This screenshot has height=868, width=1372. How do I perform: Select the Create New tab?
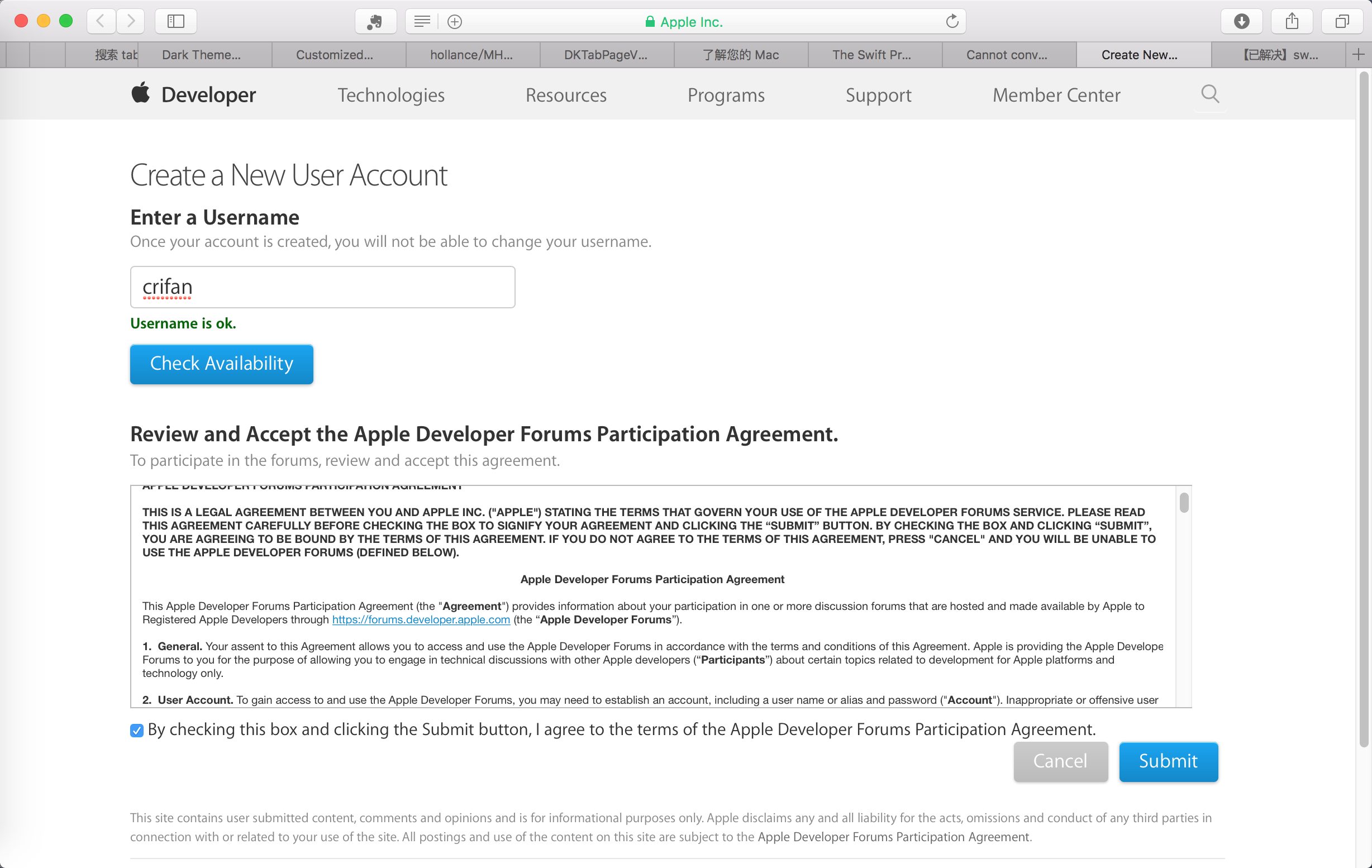[x=1140, y=55]
